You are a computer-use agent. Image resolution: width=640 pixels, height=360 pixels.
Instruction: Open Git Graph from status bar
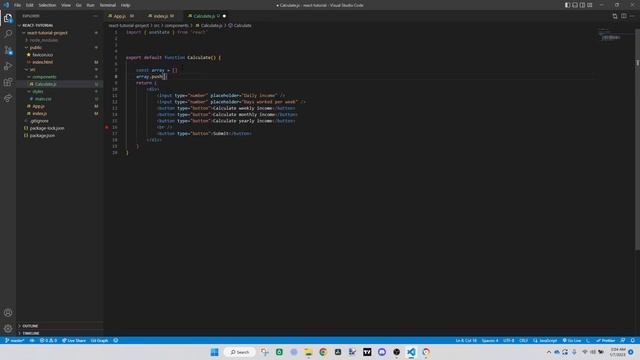tap(99, 340)
